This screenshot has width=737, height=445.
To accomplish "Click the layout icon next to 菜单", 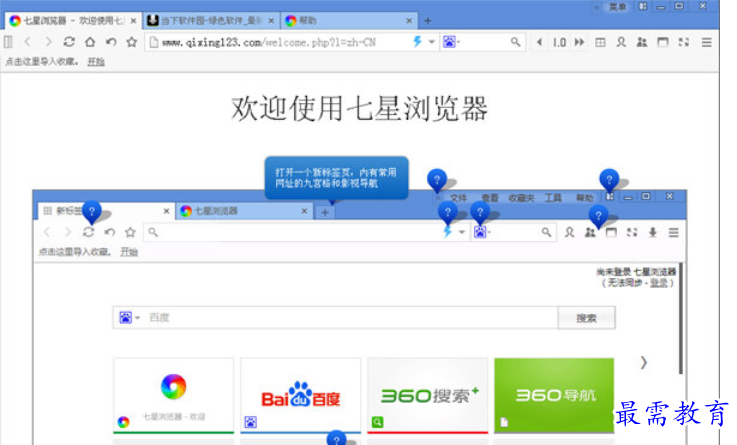I will (x=643, y=7).
